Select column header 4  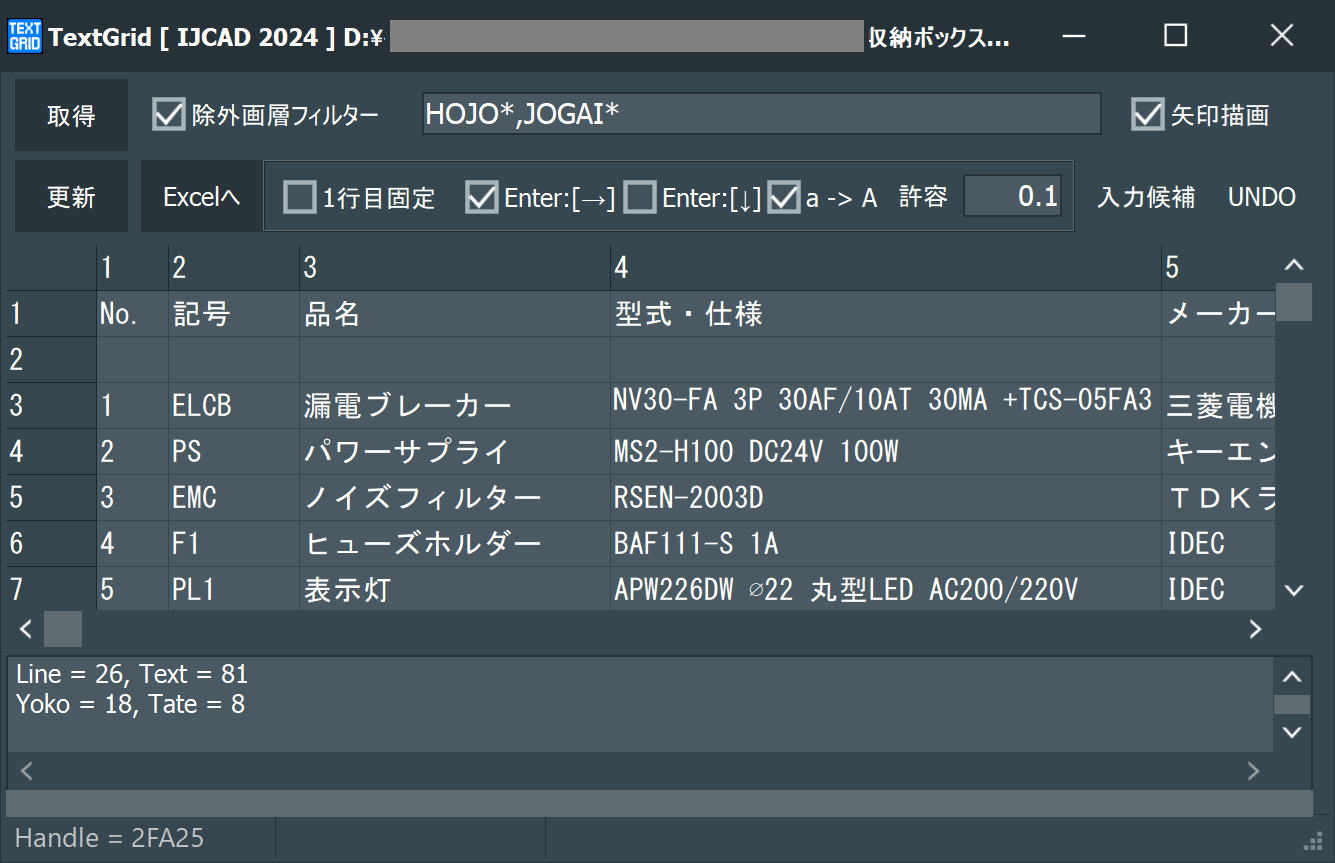886,268
